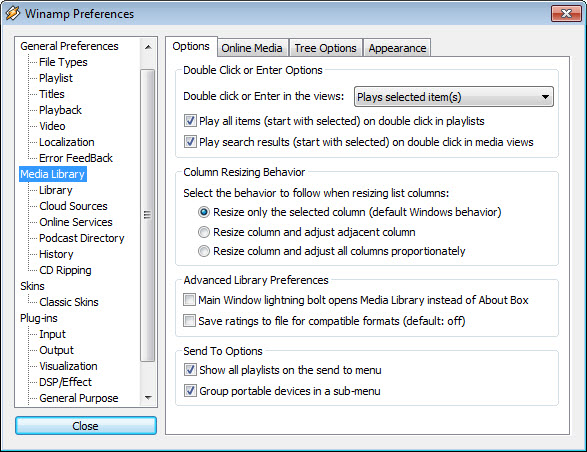Open Localization preferences

click(67, 142)
